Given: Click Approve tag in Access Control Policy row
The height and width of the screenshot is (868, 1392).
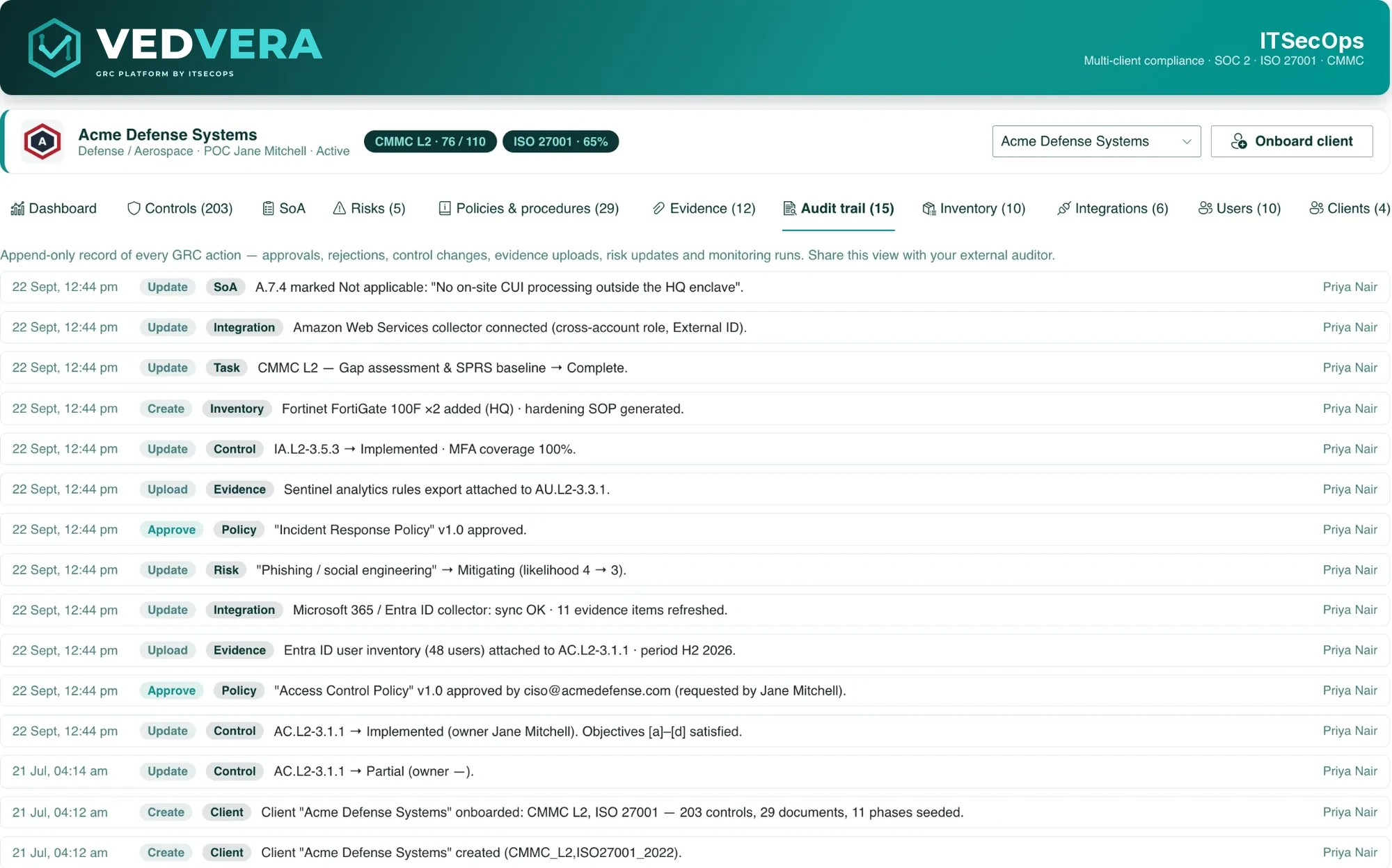Looking at the screenshot, I should pos(171,691).
